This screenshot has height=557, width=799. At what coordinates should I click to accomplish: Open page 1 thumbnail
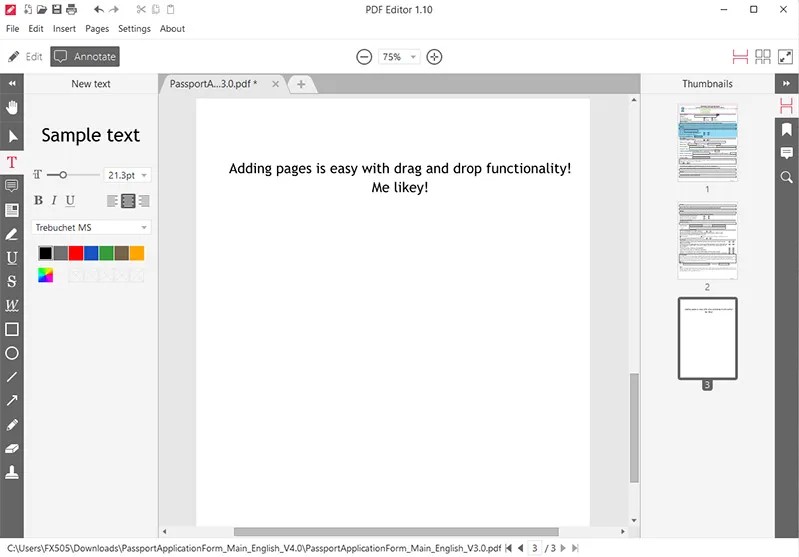tap(707, 143)
